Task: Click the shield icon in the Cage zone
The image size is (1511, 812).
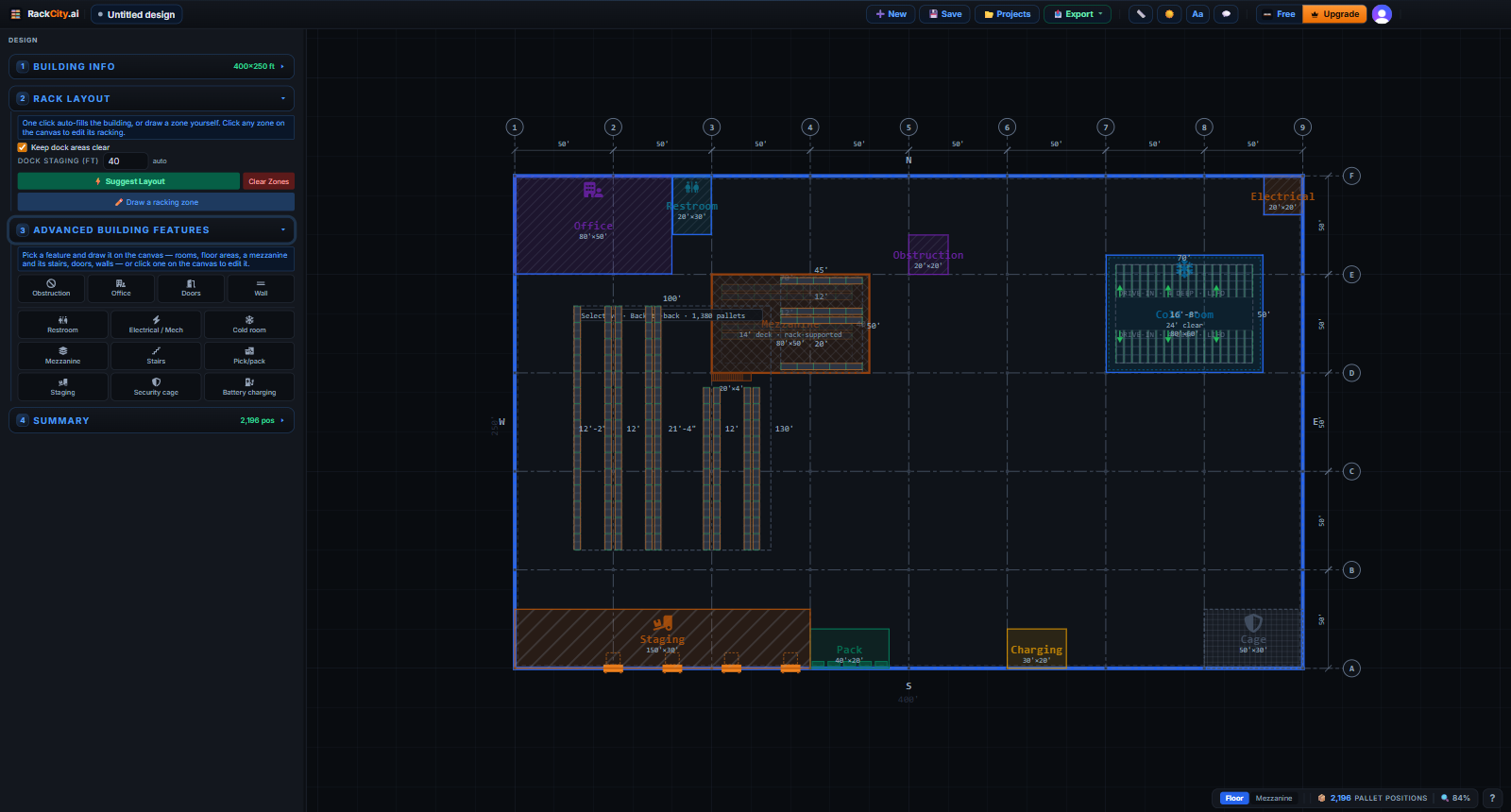Action: click(1253, 623)
